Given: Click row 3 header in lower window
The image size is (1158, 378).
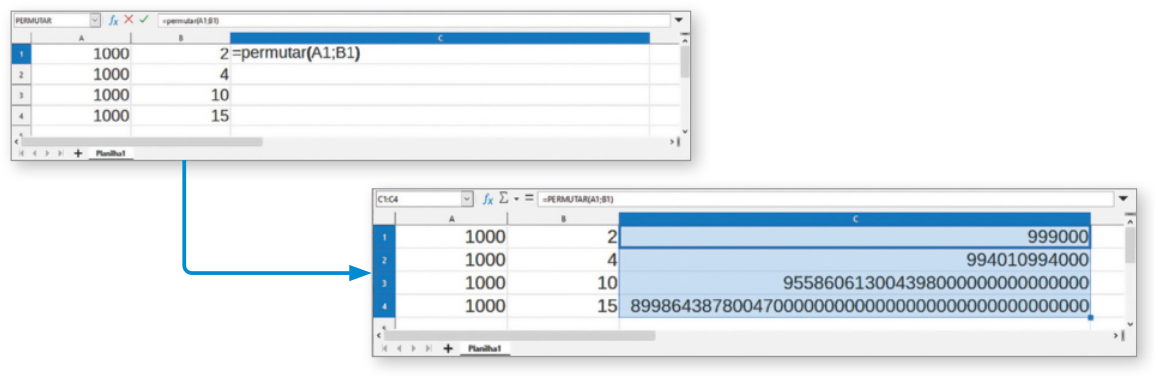Looking at the screenshot, I should 384,283.
